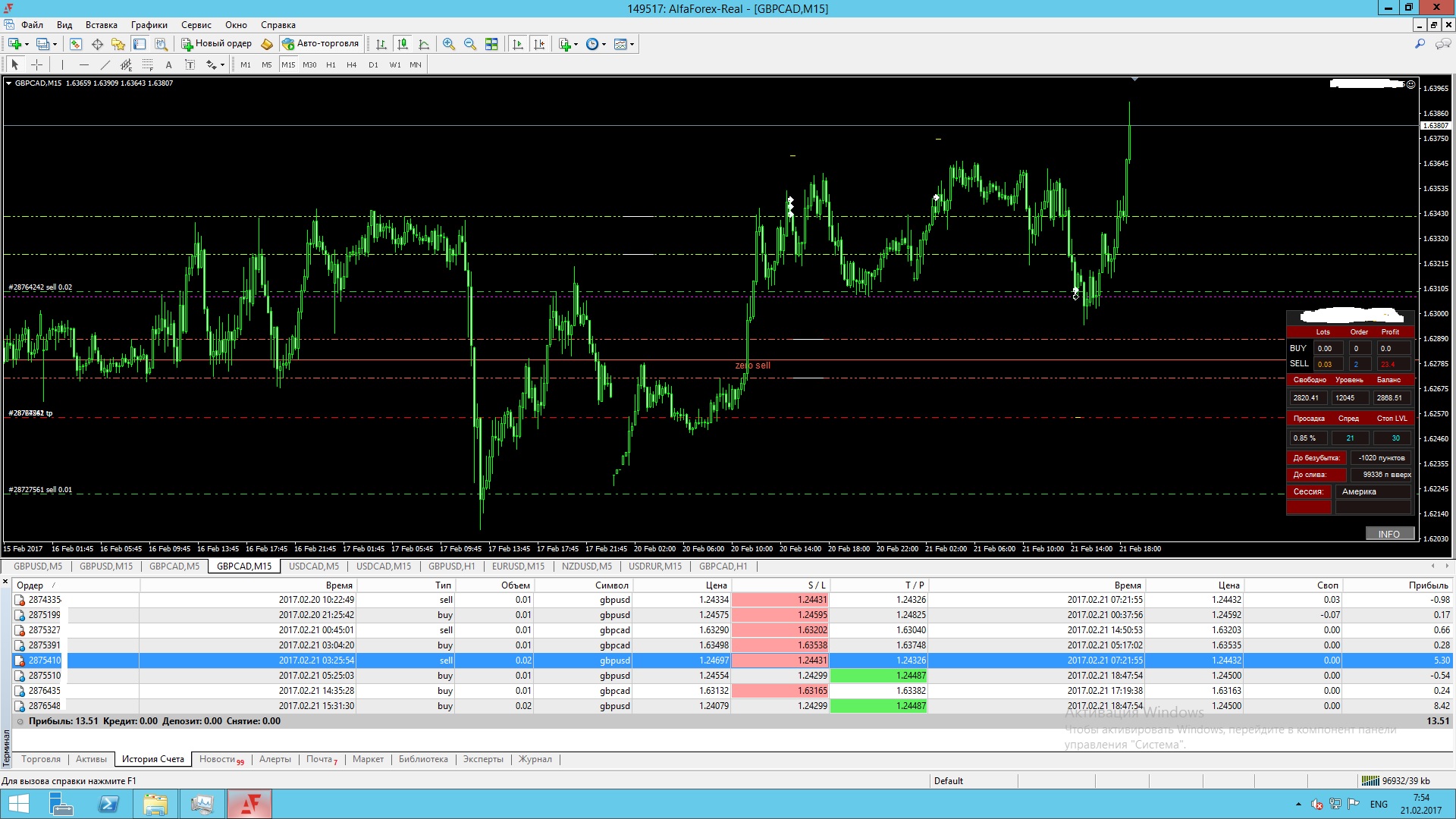The image size is (1456, 819).
Task: Switch to the USDCAD,M5 chart tab
Action: click(314, 566)
